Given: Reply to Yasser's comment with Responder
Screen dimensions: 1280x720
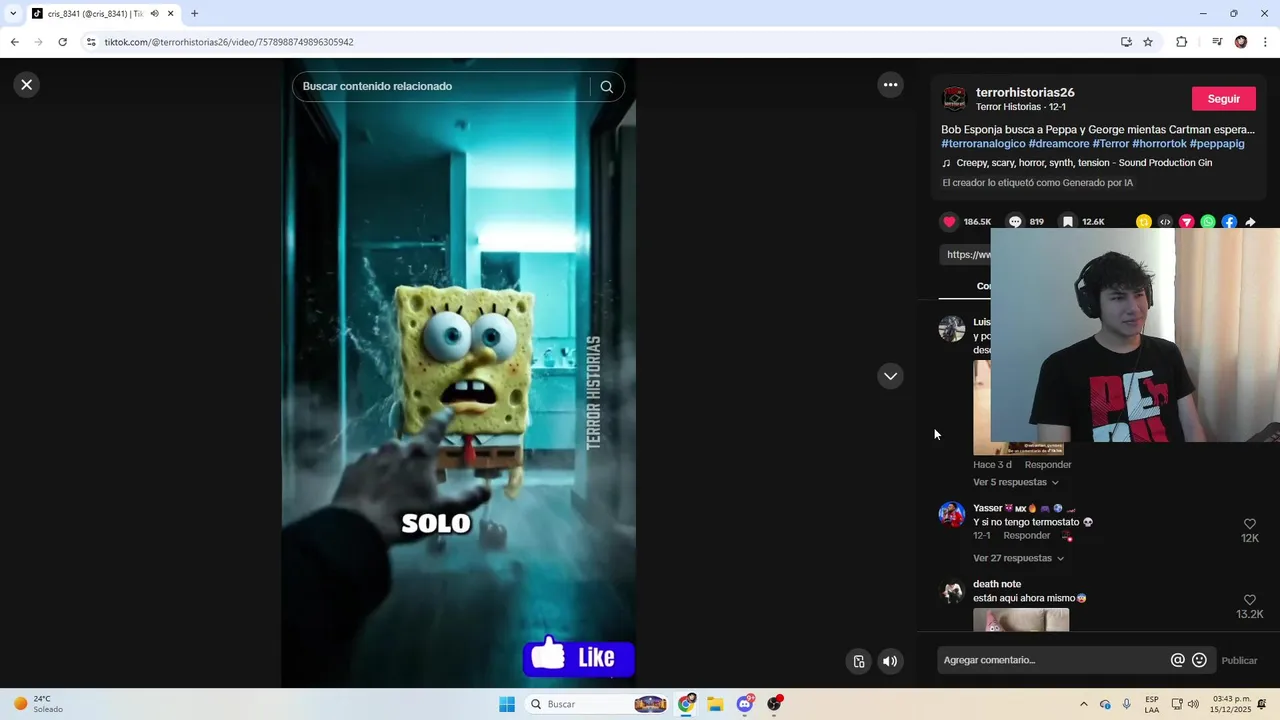Looking at the screenshot, I should [1027, 536].
